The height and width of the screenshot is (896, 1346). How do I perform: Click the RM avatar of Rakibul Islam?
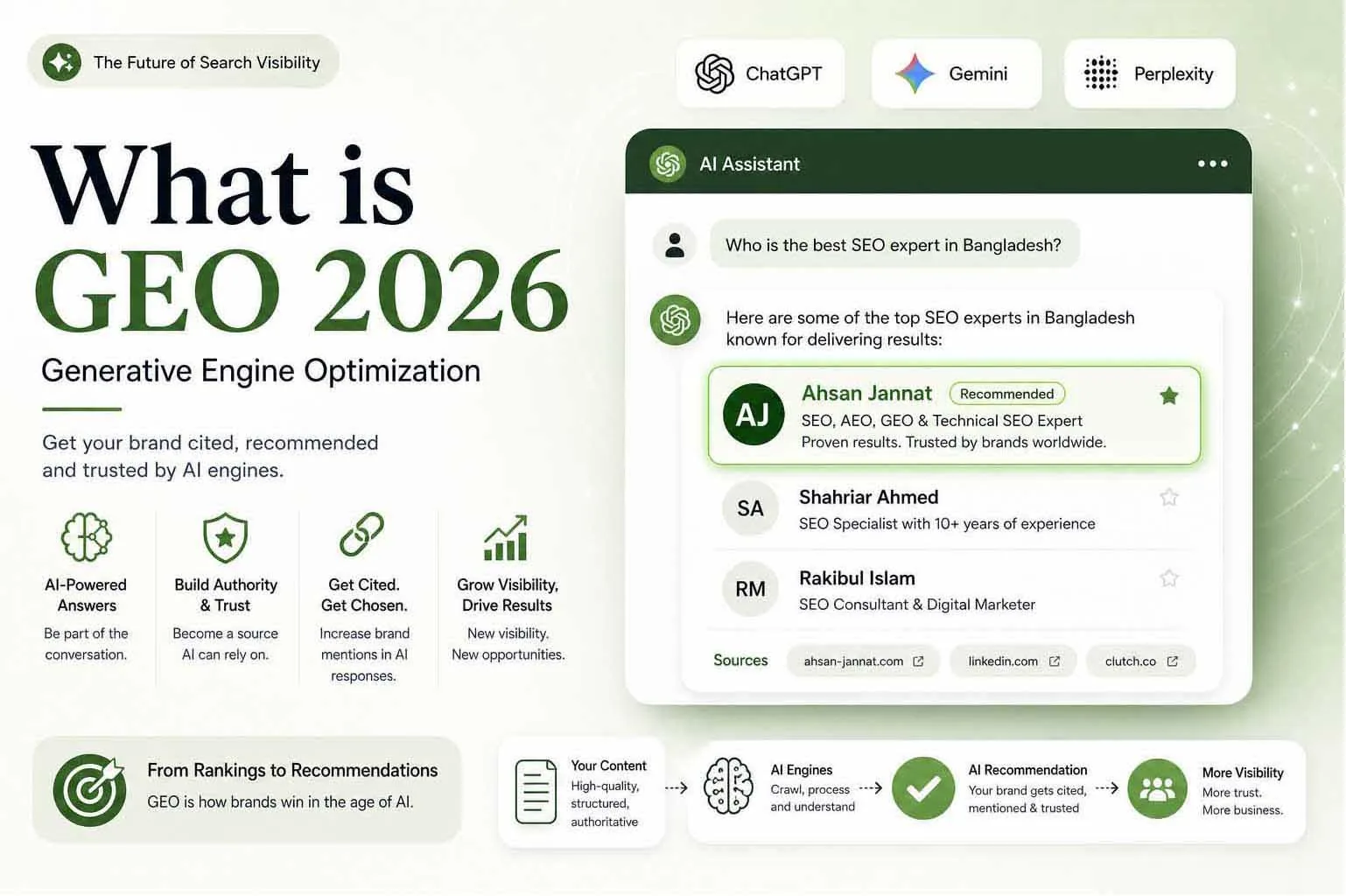click(750, 589)
